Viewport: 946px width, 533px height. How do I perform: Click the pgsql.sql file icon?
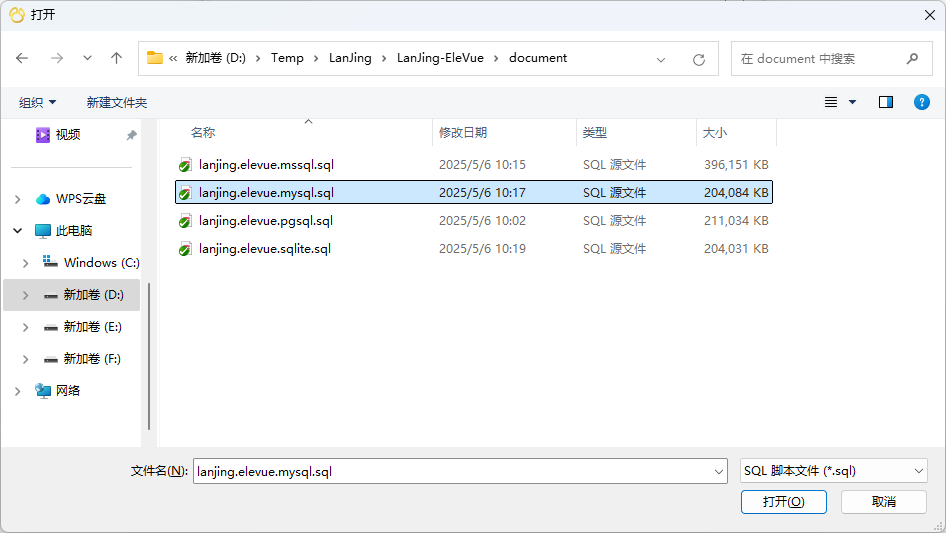[185, 221]
